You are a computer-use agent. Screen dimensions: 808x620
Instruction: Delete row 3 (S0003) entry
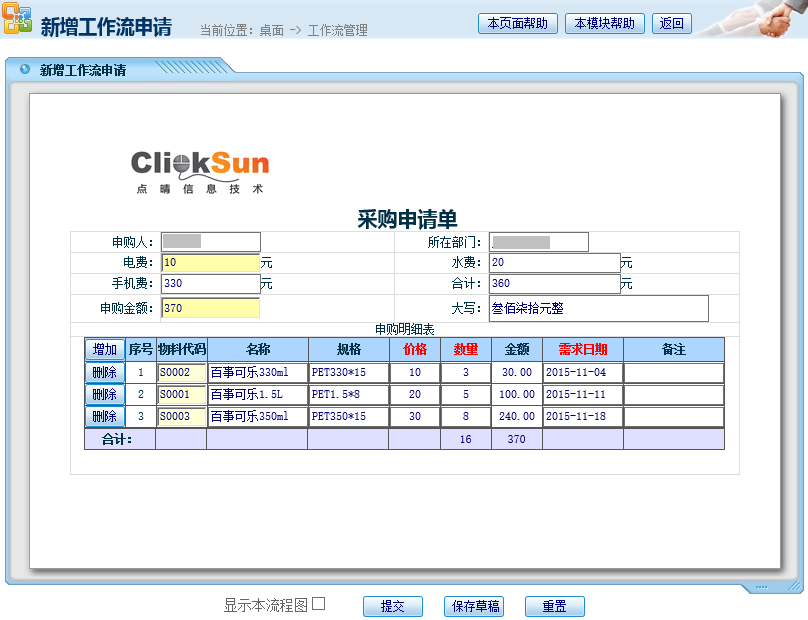pyautogui.click(x=104, y=416)
